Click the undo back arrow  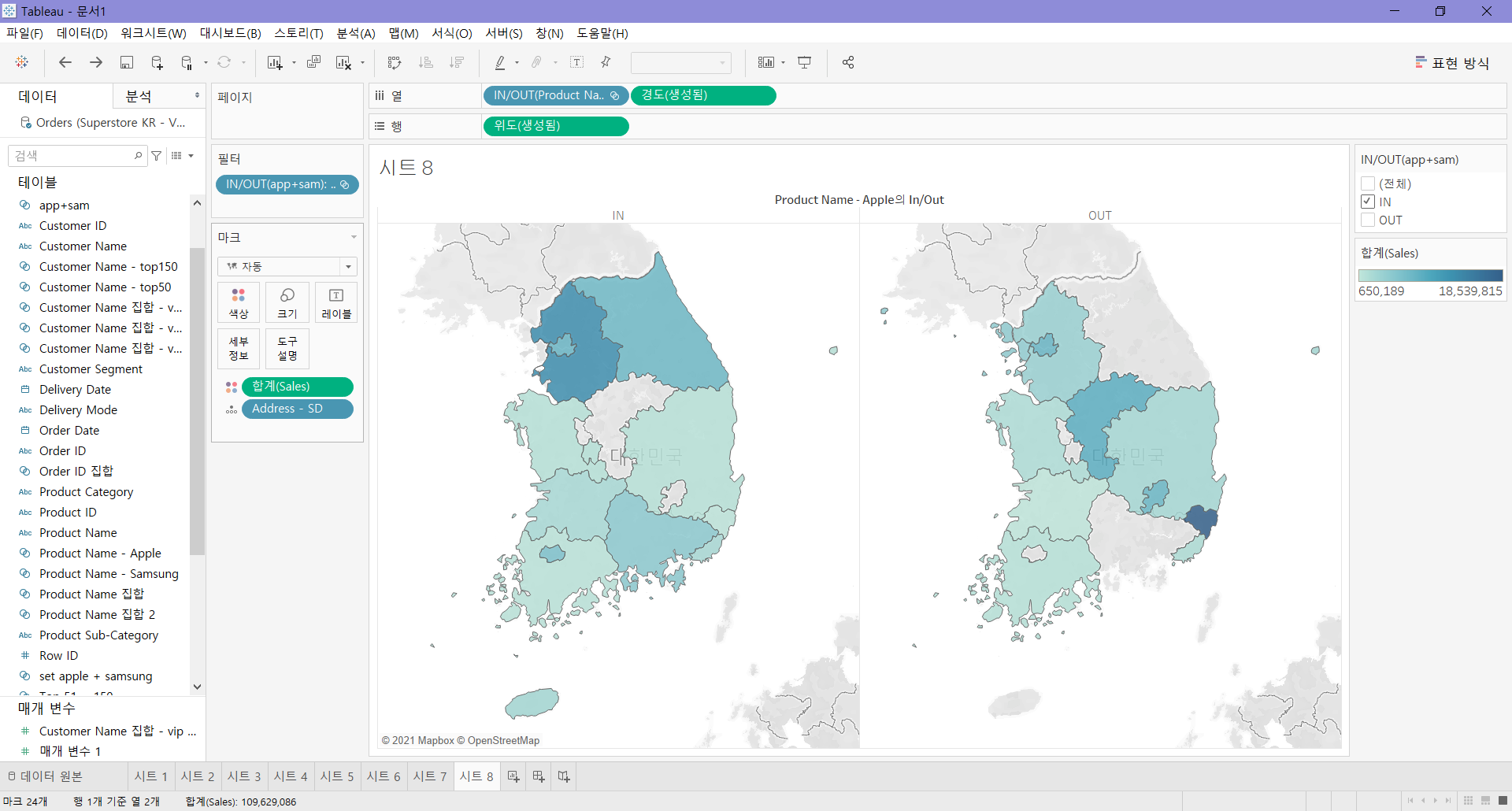pyautogui.click(x=65, y=62)
